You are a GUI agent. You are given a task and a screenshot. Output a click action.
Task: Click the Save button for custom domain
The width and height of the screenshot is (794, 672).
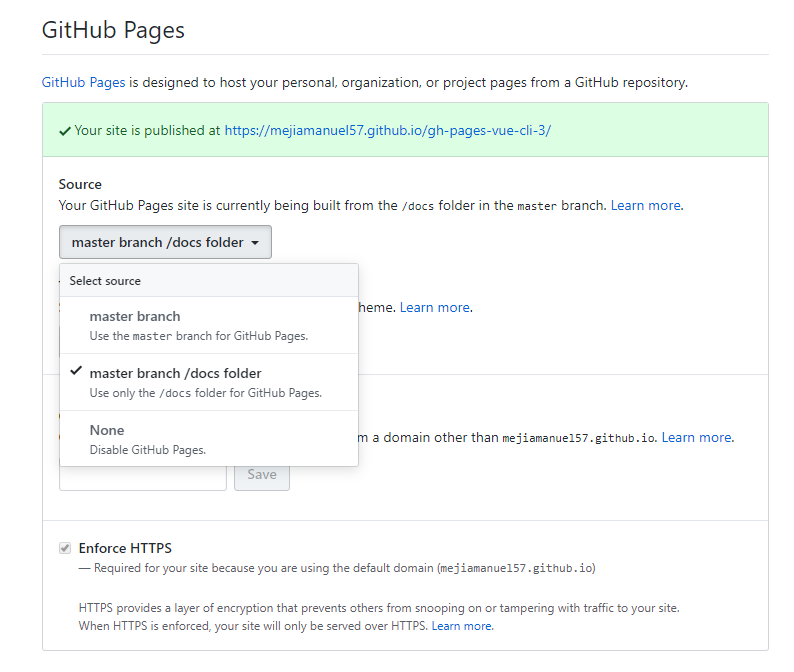point(262,477)
